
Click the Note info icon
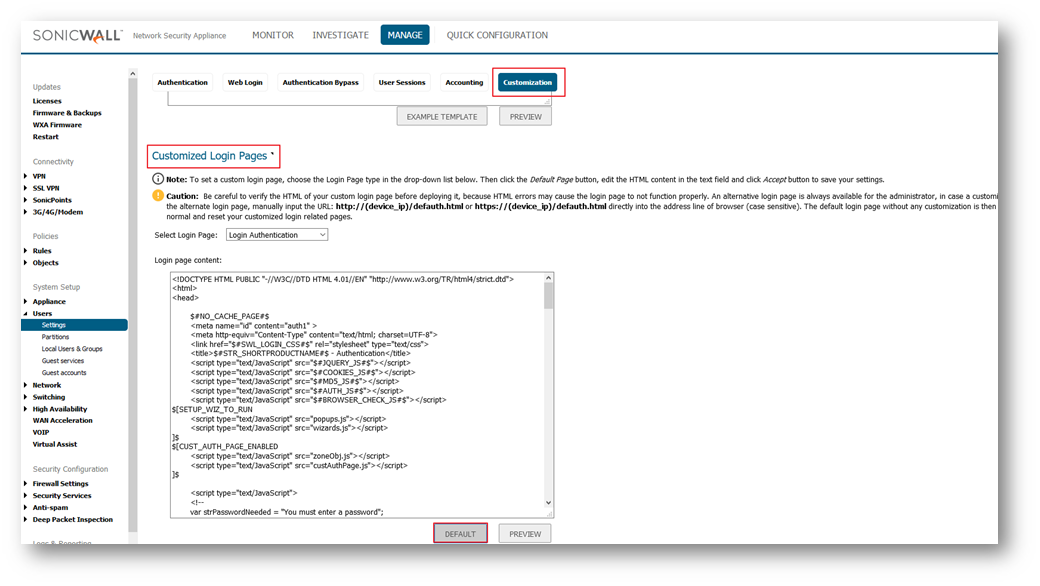tap(158, 179)
